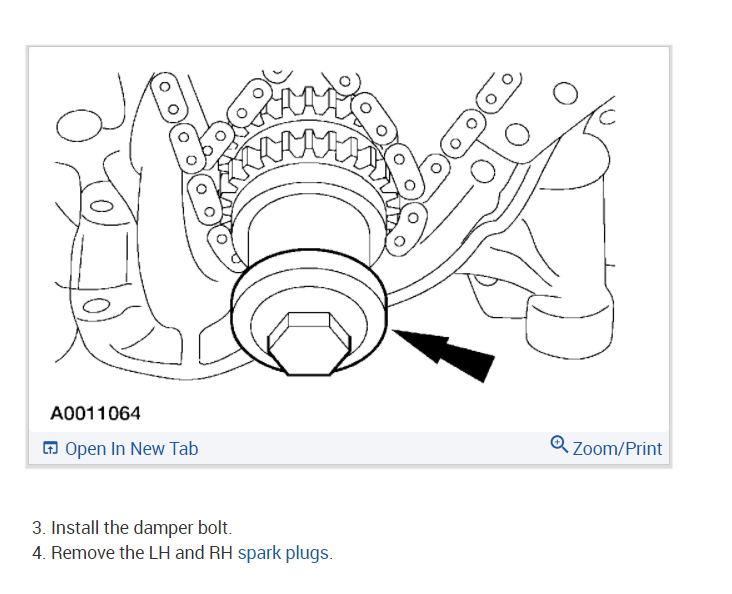This screenshot has width=732, height=594.
Task: Click the hex bolt head in the diagram
Action: (309, 344)
